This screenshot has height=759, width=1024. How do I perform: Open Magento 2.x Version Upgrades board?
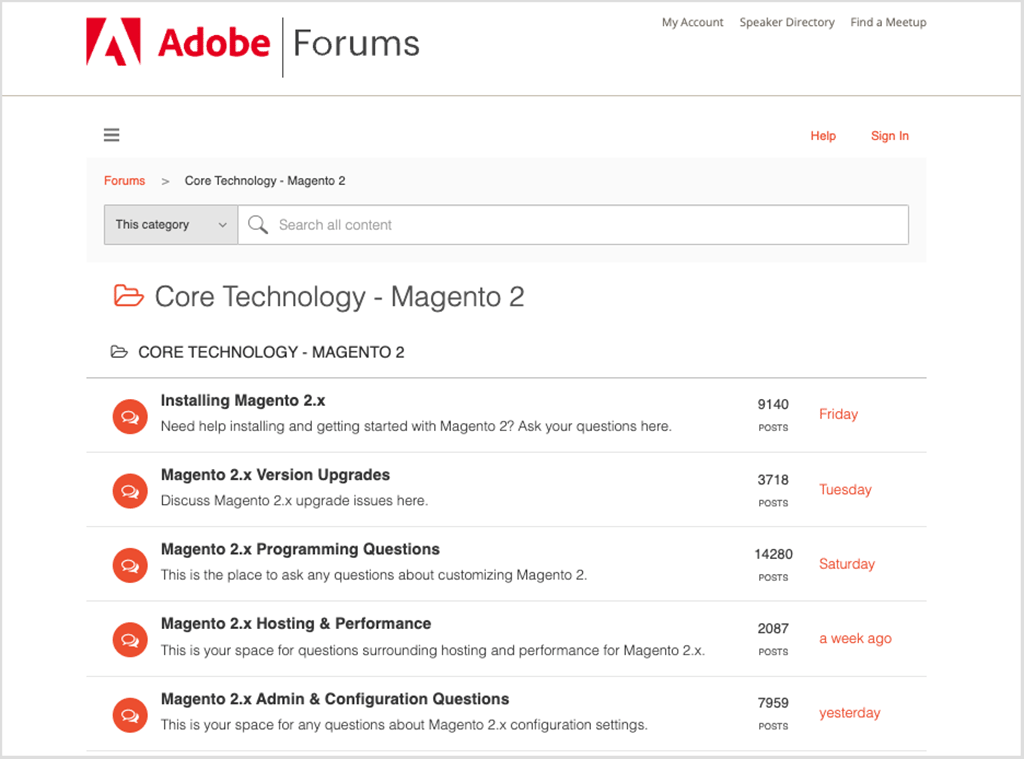275,475
